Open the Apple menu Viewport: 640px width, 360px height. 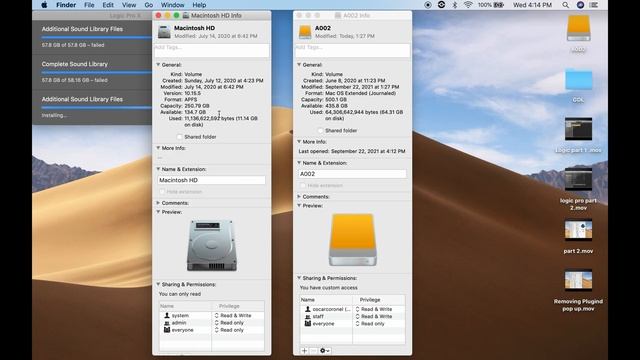(x=44, y=5)
